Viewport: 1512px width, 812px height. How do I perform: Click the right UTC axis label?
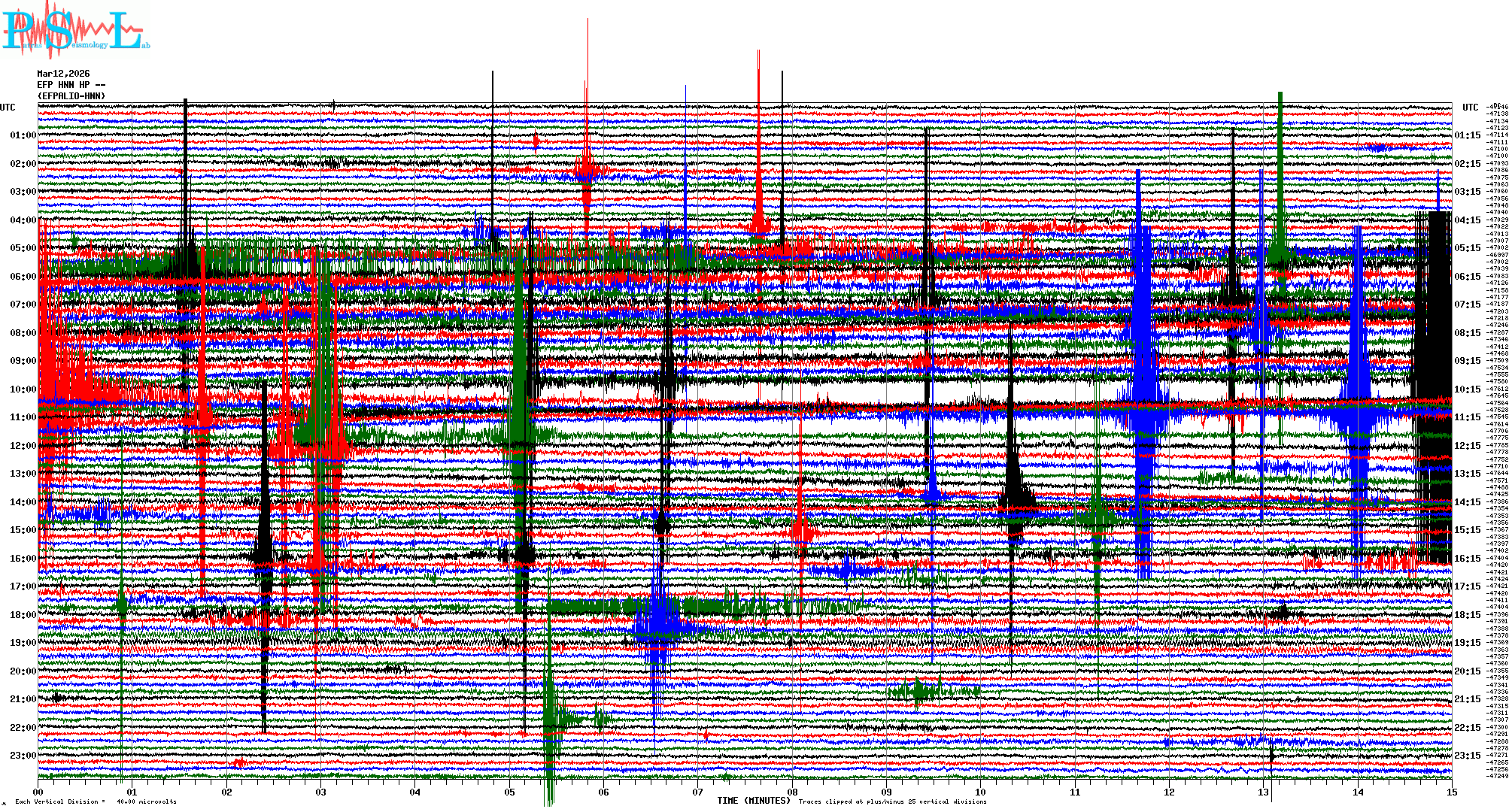point(1470,108)
